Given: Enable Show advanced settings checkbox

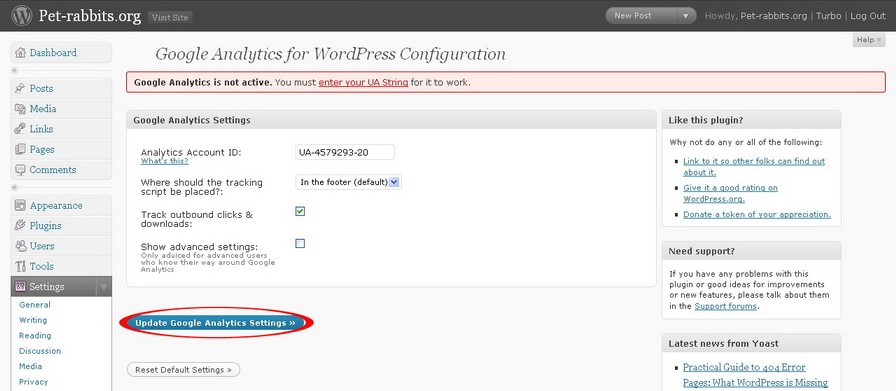Looking at the screenshot, I should (300, 243).
